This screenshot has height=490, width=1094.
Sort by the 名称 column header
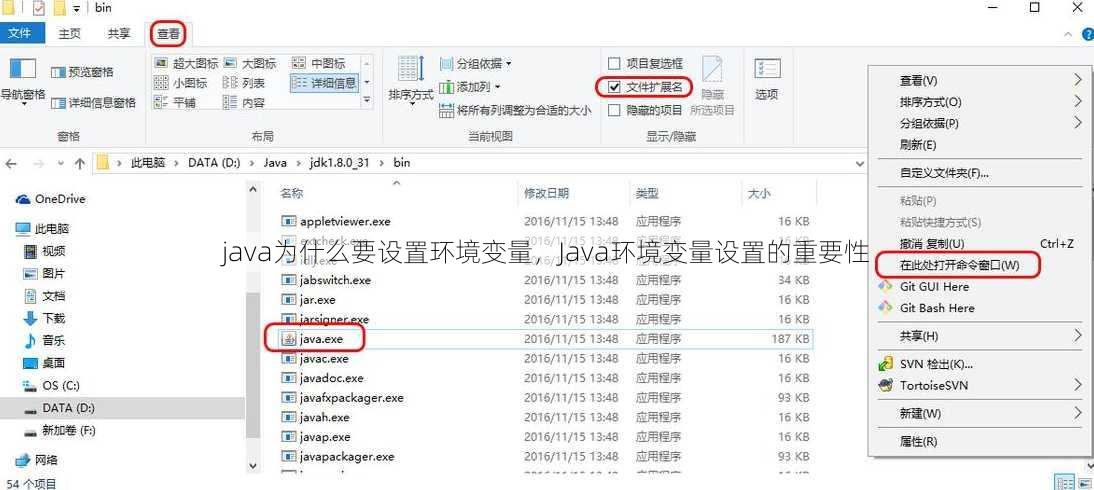click(291, 193)
